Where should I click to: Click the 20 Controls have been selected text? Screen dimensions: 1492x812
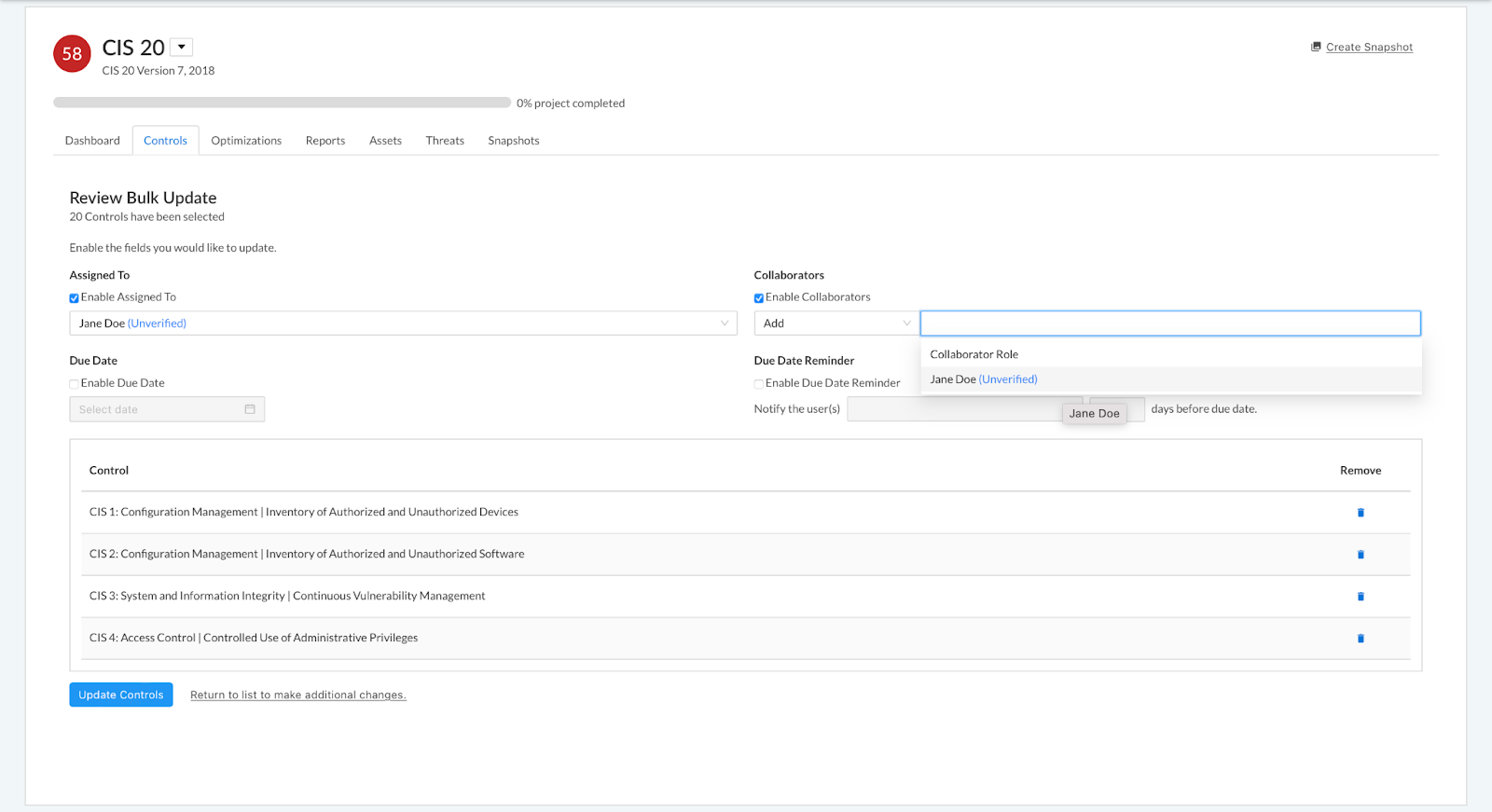(147, 217)
